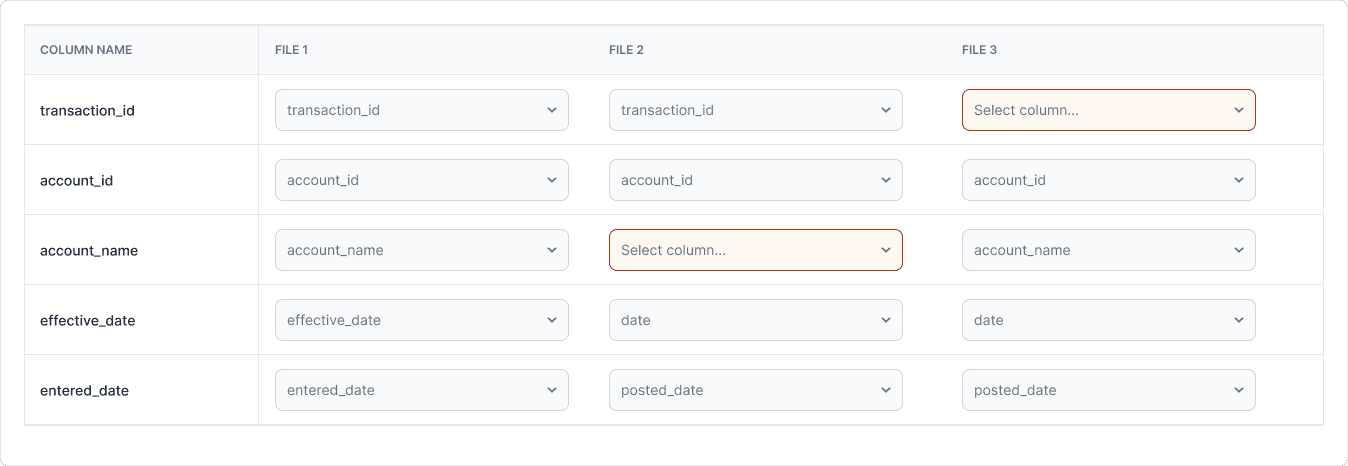
Task: Expand File 2 posted_date dropdown
Action: (x=755, y=390)
